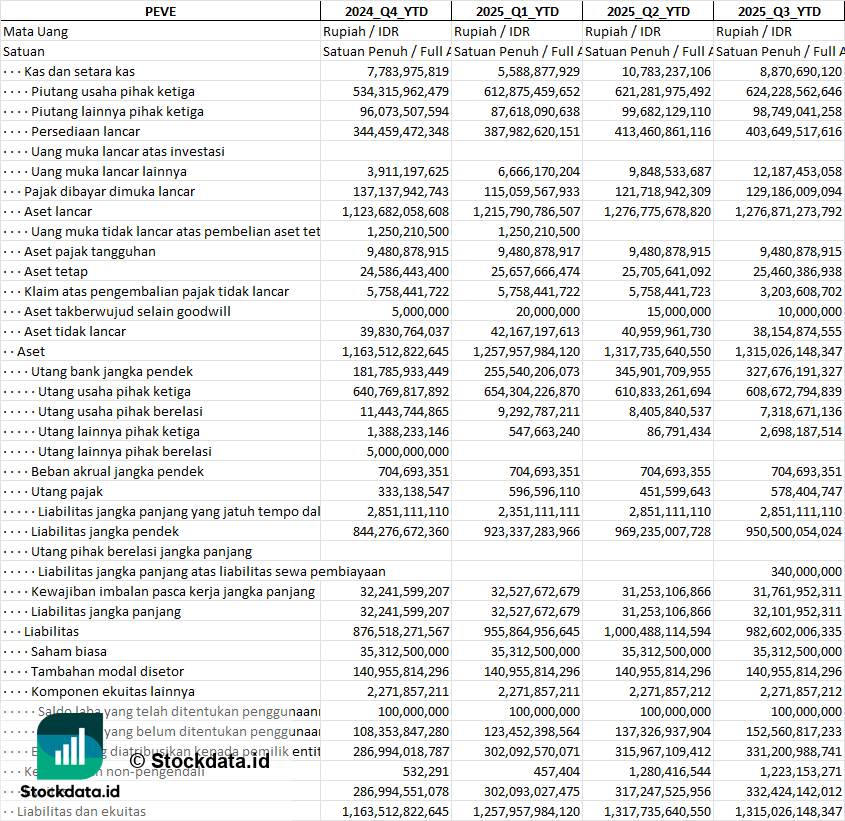Select cell value 129,186,009,094
This screenshot has height=821, width=845.
(794, 191)
